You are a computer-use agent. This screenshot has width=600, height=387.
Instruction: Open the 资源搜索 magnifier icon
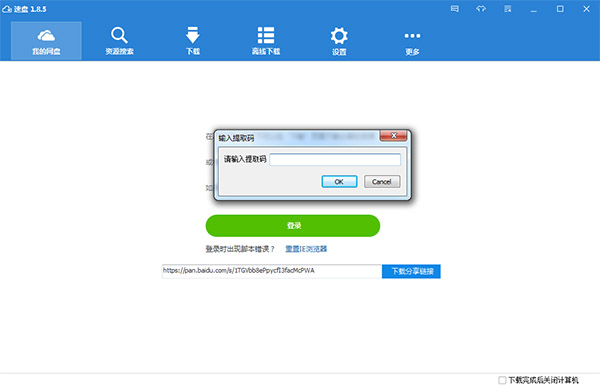click(119, 35)
